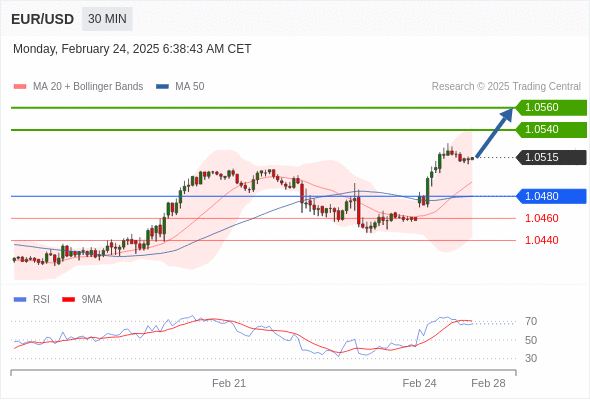Open the Research © 2025 Trading Central link
The image size is (590, 400).
point(506,87)
